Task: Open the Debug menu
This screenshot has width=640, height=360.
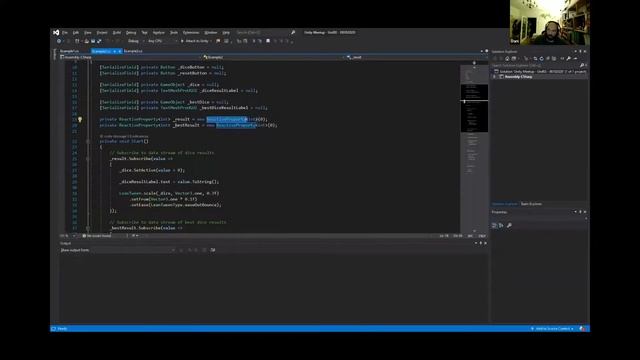Action: click(x=131, y=33)
